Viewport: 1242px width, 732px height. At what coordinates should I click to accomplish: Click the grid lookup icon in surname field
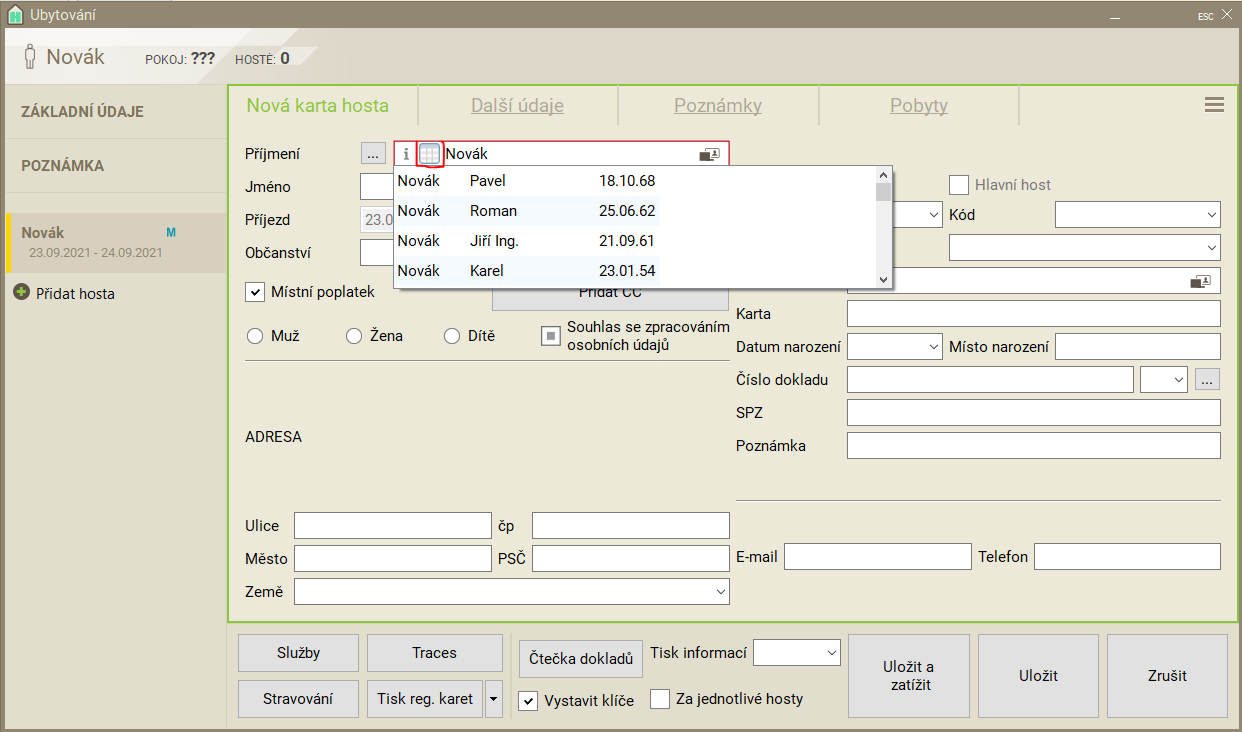(429, 154)
